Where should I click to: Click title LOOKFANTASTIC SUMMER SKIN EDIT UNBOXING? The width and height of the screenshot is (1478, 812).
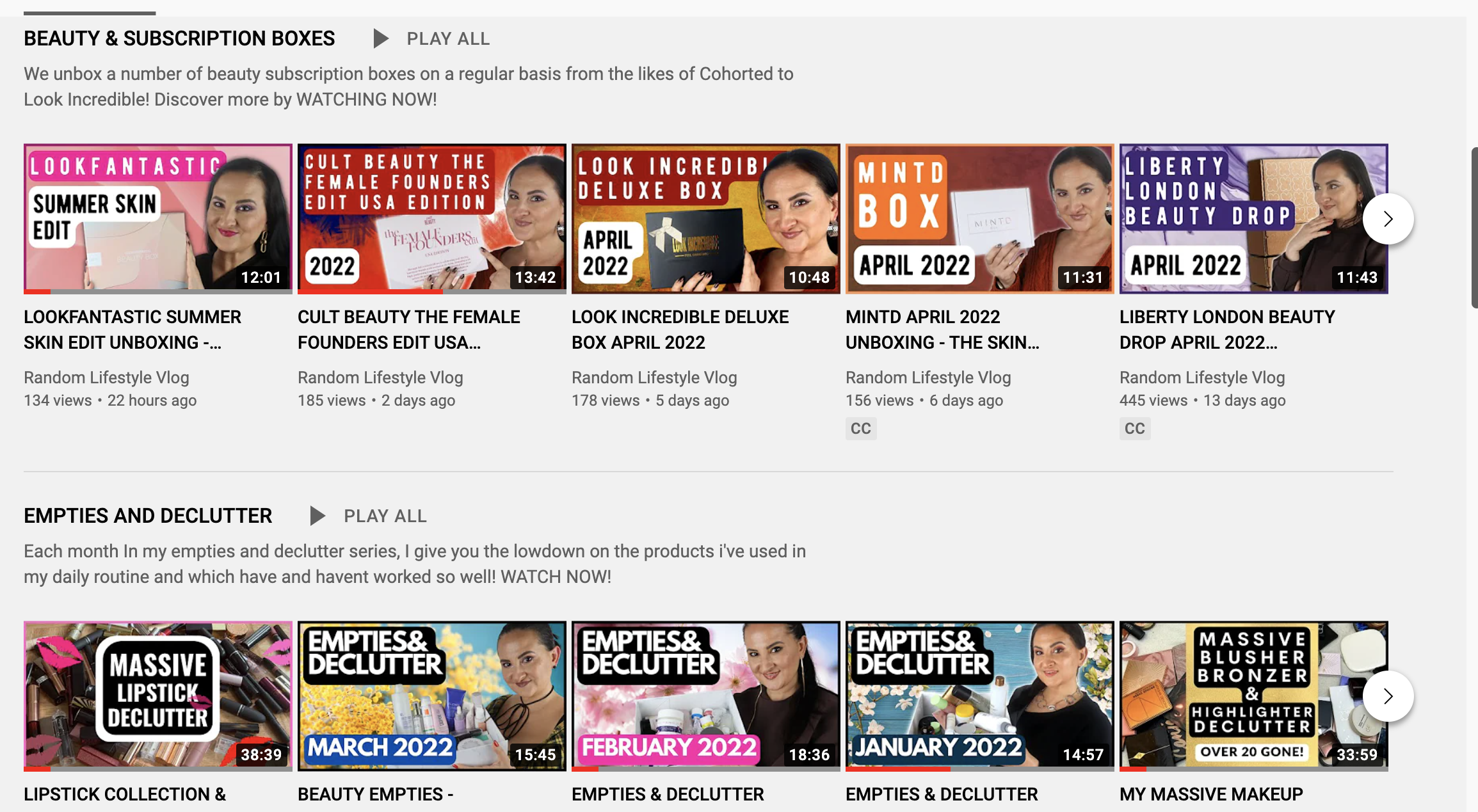[133, 330]
